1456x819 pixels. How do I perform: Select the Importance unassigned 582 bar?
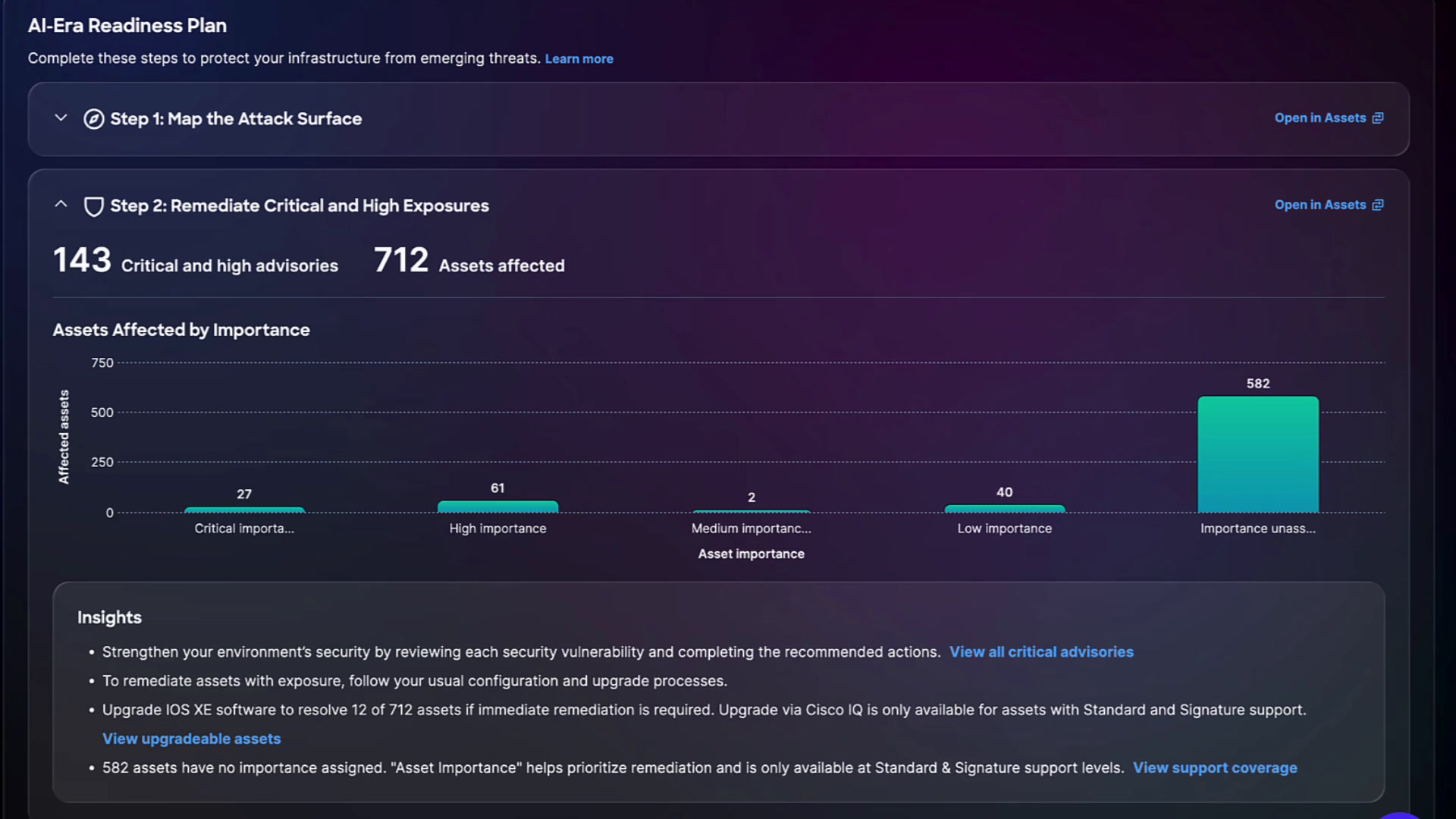1258,454
